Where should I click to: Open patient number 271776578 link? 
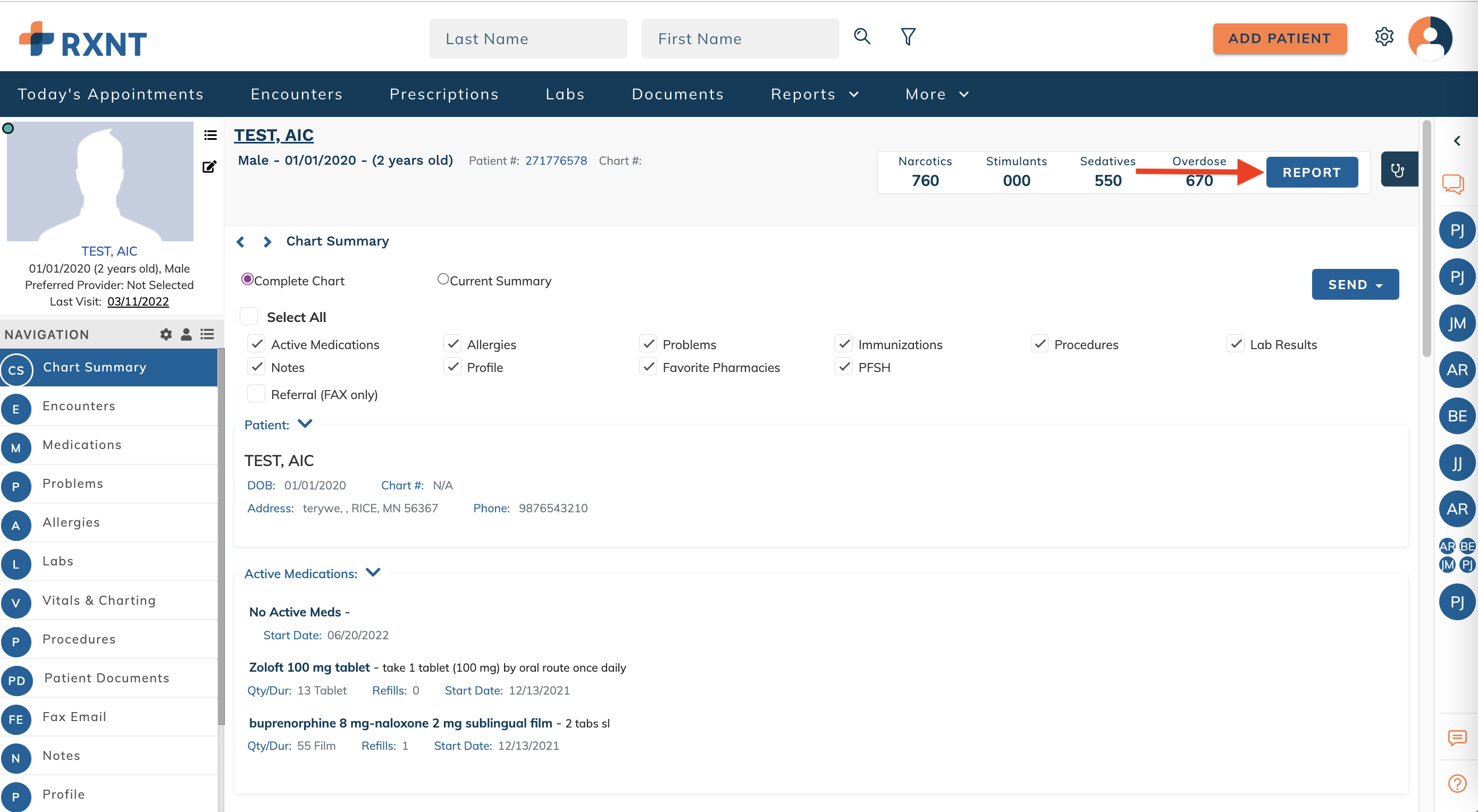click(556, 160)
